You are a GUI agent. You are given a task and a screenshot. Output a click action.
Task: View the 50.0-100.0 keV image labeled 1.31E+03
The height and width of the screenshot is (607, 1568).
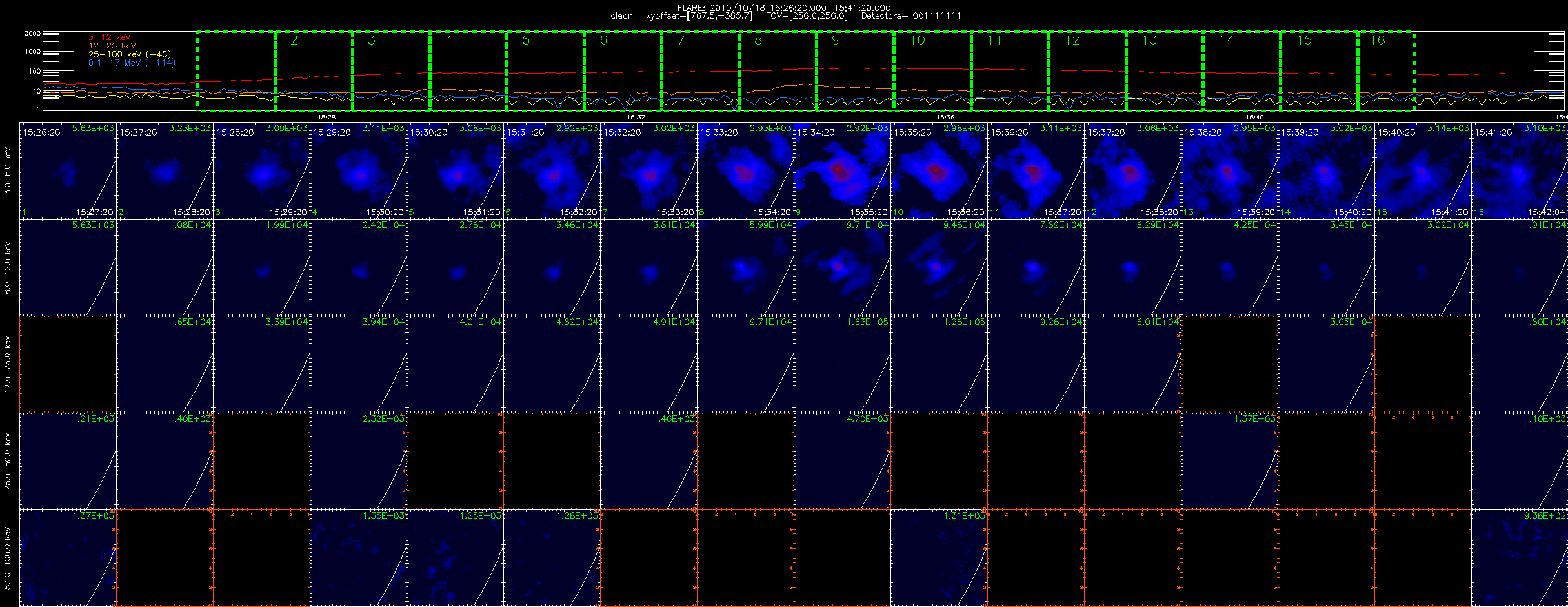[939, 558]
